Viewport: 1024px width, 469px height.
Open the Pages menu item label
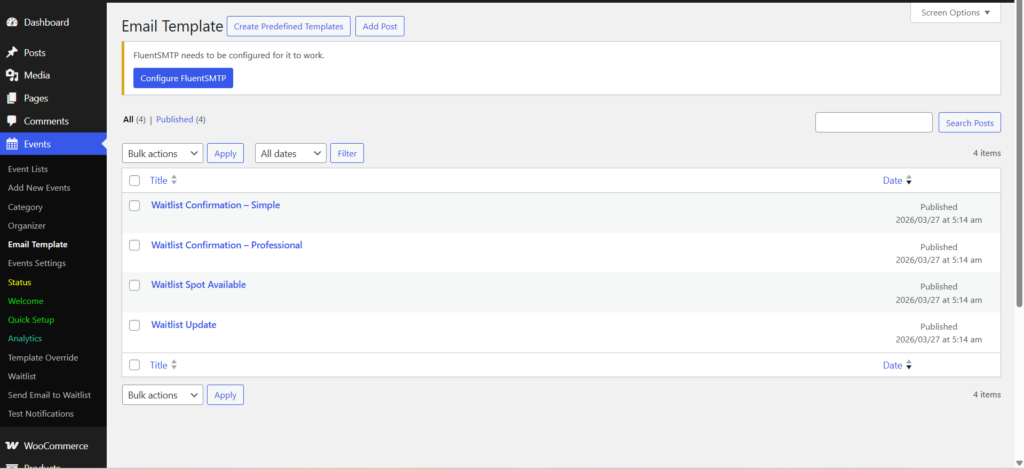(36, 98)
